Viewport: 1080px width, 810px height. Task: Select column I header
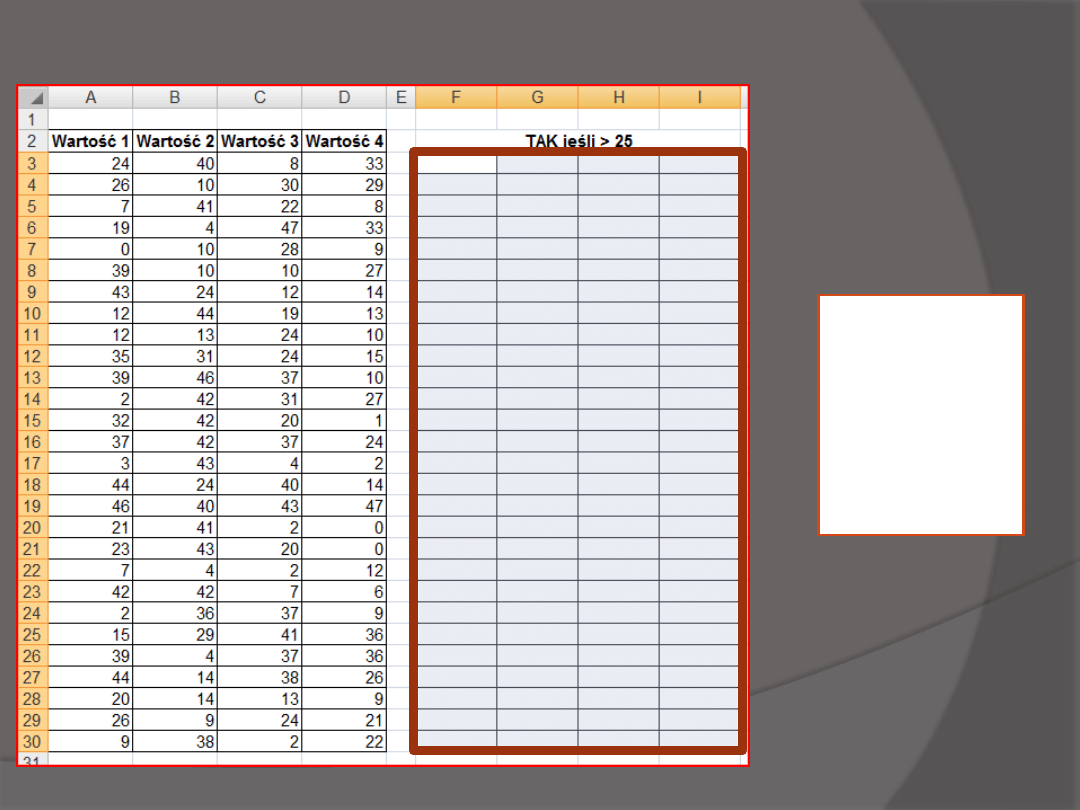click(700, 97)
